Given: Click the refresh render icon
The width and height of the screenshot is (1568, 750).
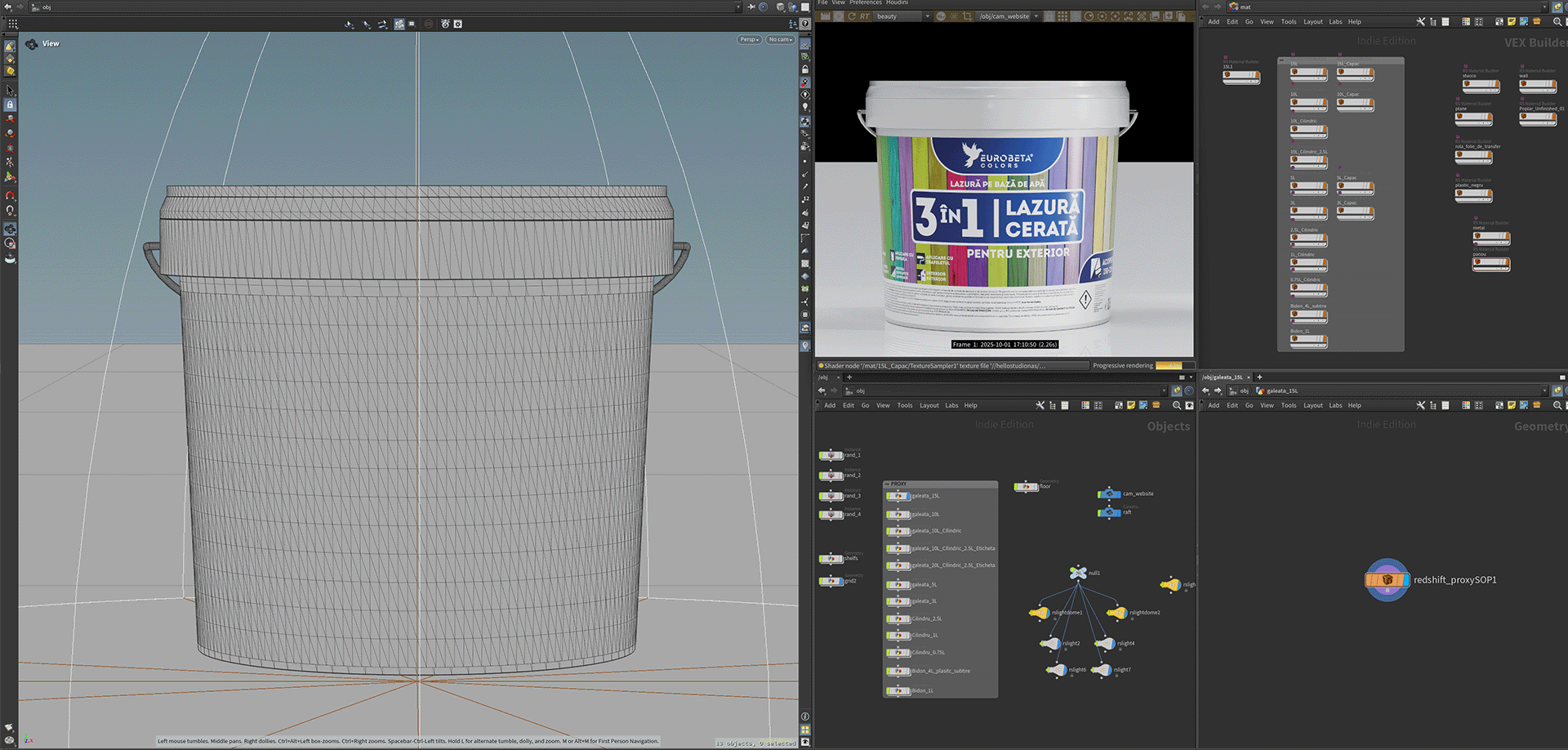Looking at the screenshot, I should pyautogui.click(x=852, y=16).
